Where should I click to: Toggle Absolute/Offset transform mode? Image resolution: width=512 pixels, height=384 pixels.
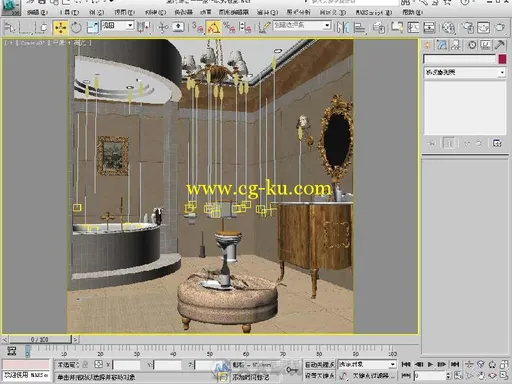[98, 364]
